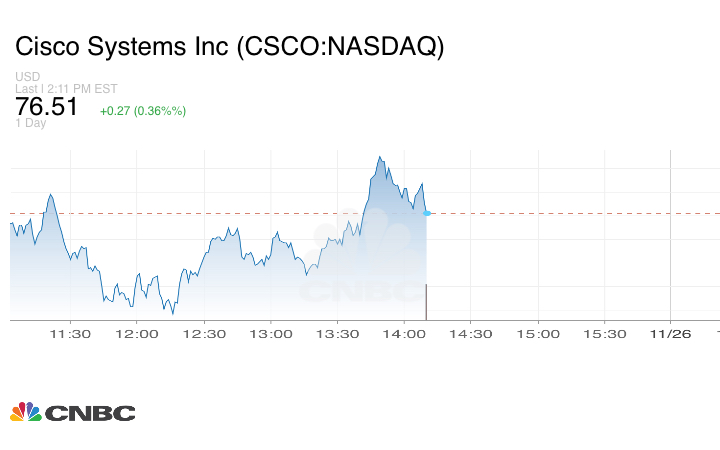Image resolution: width=720 pixels, height=450 pixels.
Task: Click the 11:30 time axis label
Action: coord(71,334)
